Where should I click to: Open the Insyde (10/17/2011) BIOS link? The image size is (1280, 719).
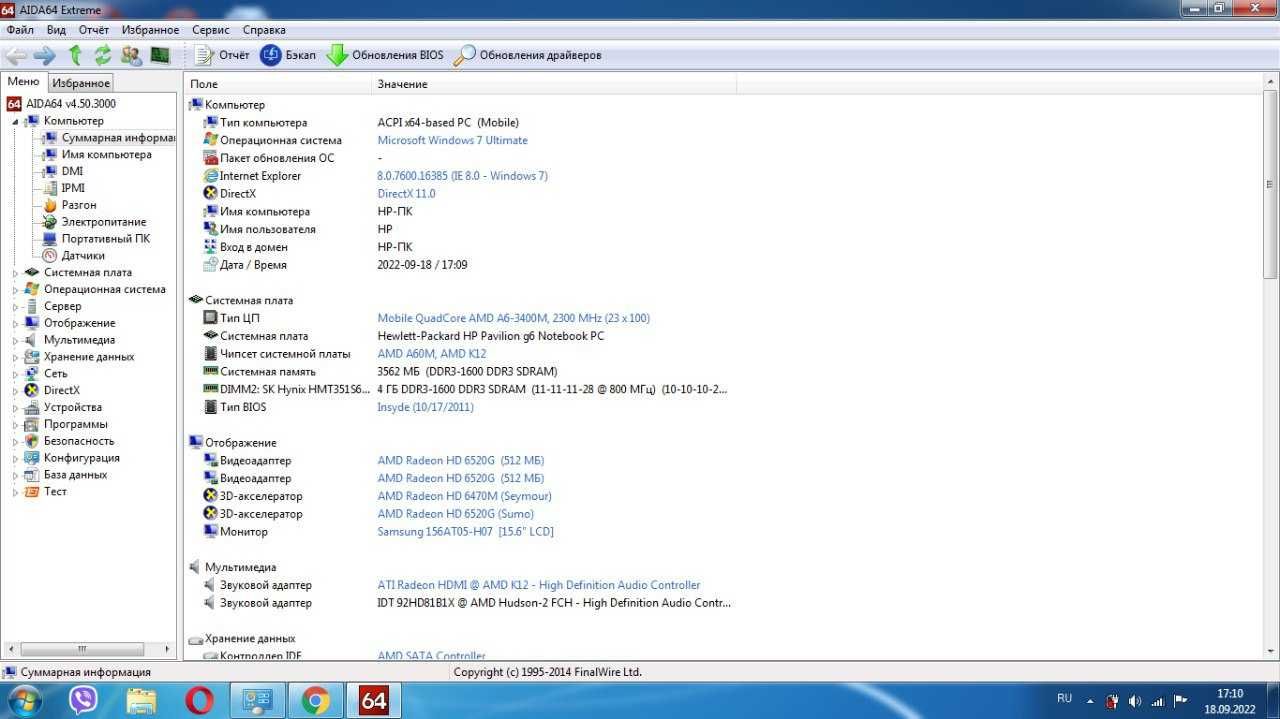[x=425, y=407]
